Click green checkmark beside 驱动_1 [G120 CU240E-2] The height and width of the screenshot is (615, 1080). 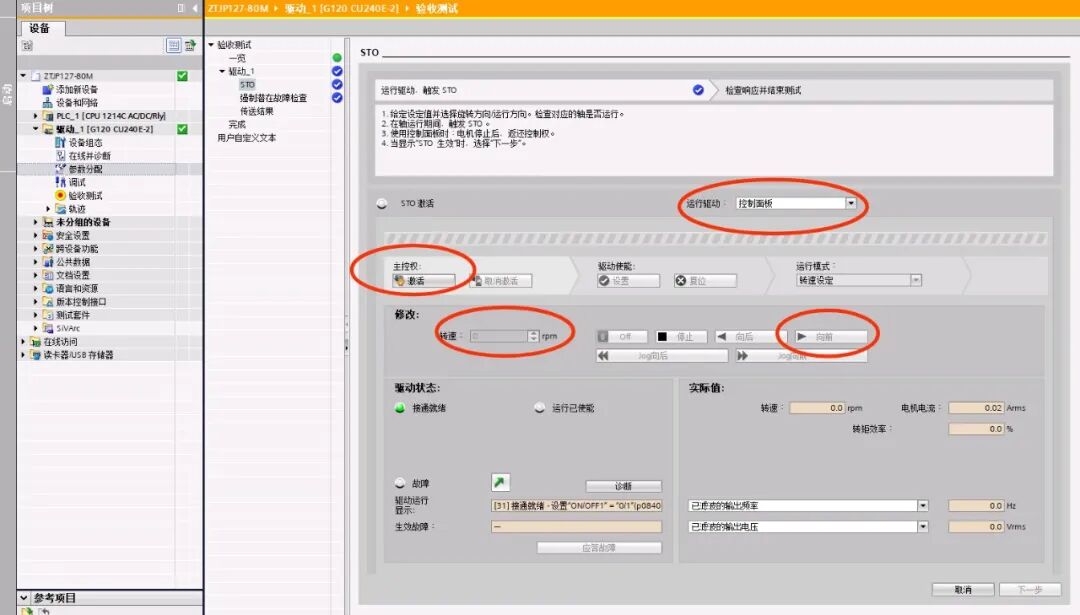(183, 129)
